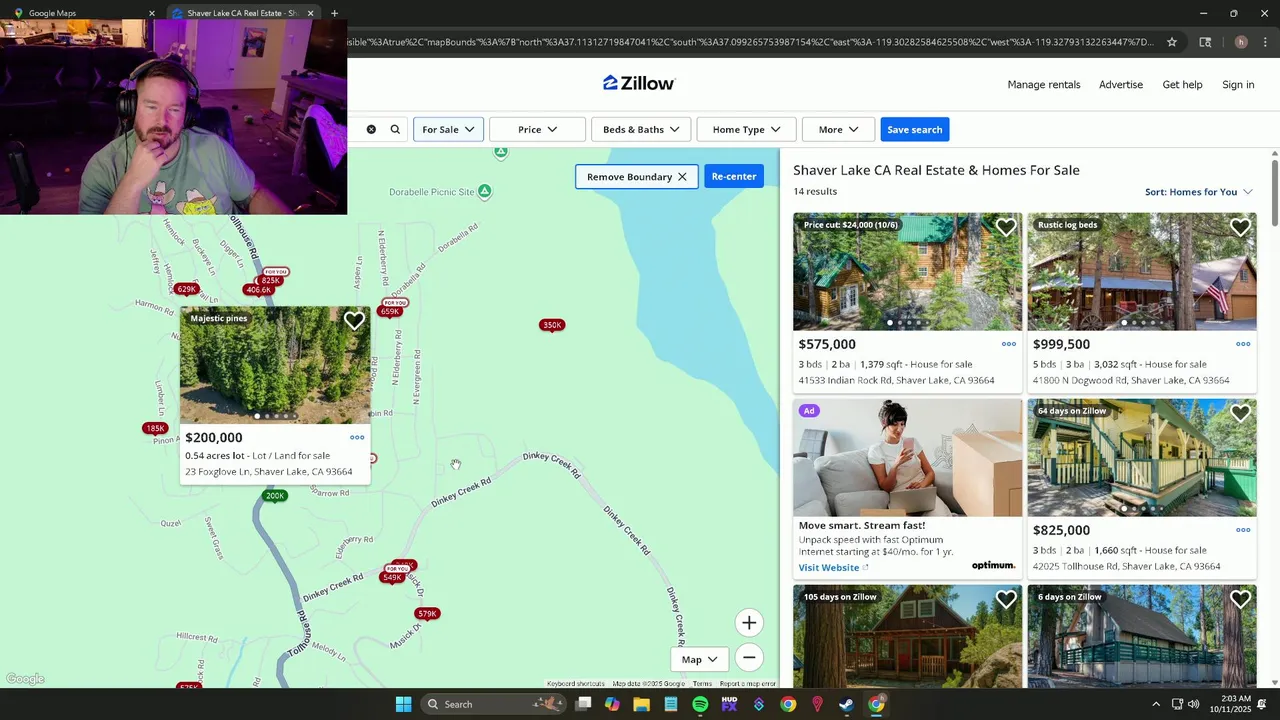The height and width of the screenshot is (720, 1280).
Task: Open three-dot menu on $200,000 lot popup
Action: click(x=357, y=437)
